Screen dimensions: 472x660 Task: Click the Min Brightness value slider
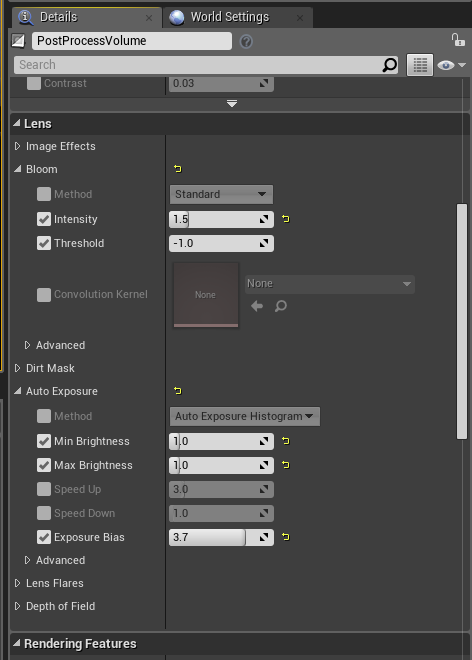[221, 441]
